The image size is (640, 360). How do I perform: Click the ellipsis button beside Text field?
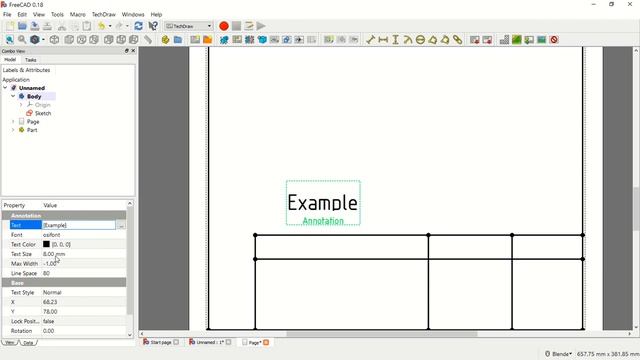pos(121,225)
